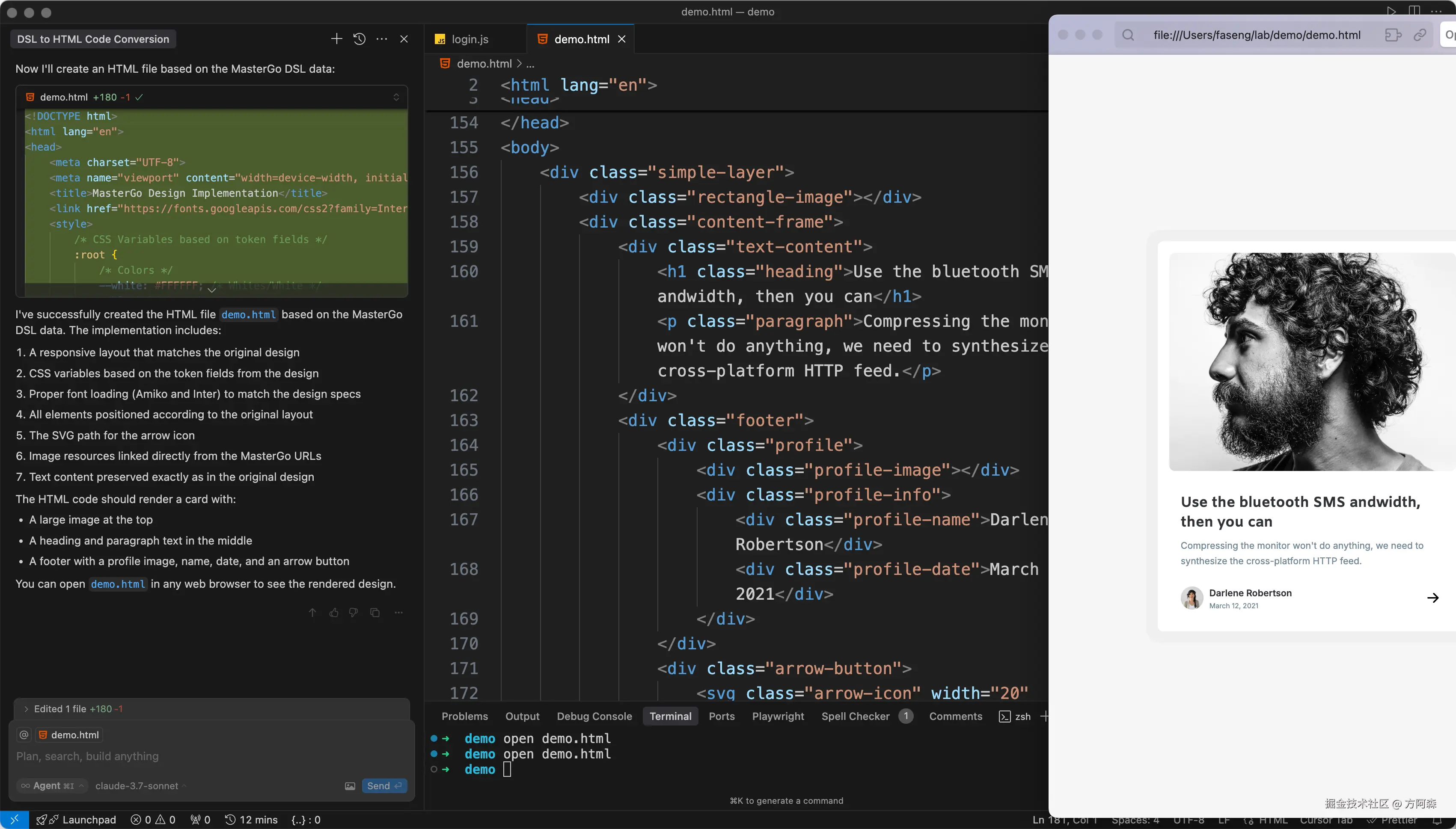Screen dimensions: 1456x829
Task: Attach an image to the prompt
Action: pos(350,786)
